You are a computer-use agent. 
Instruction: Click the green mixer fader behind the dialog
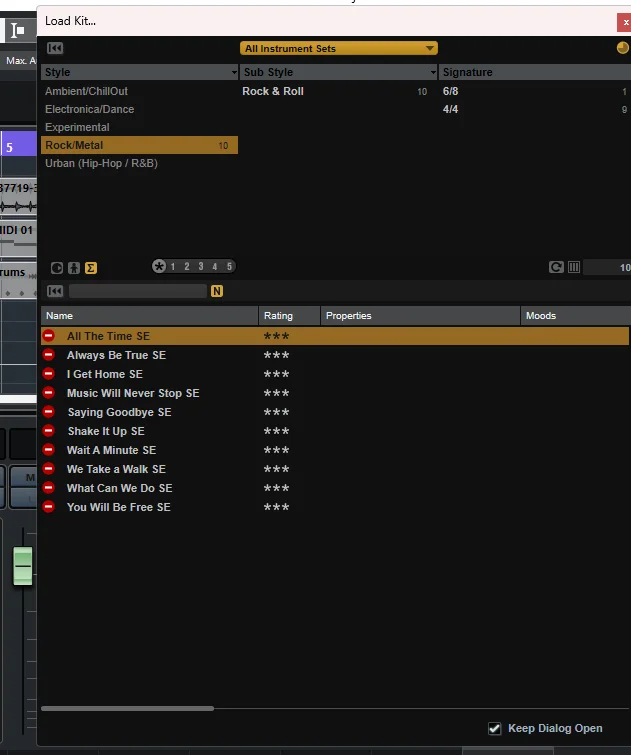click(x=23, y=566)
